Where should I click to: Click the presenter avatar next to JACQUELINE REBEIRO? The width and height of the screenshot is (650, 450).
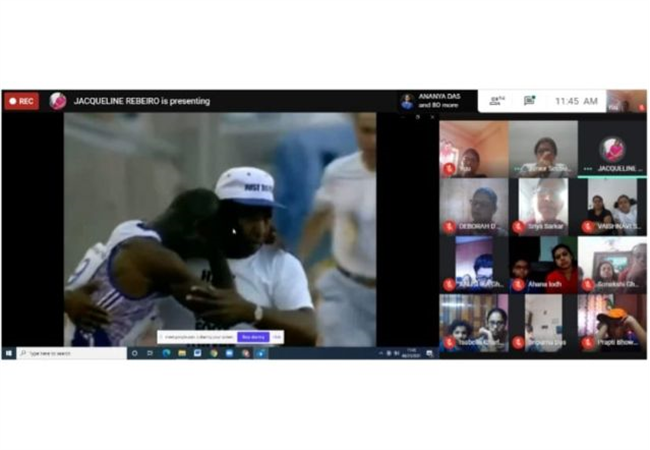pos(58,101)
